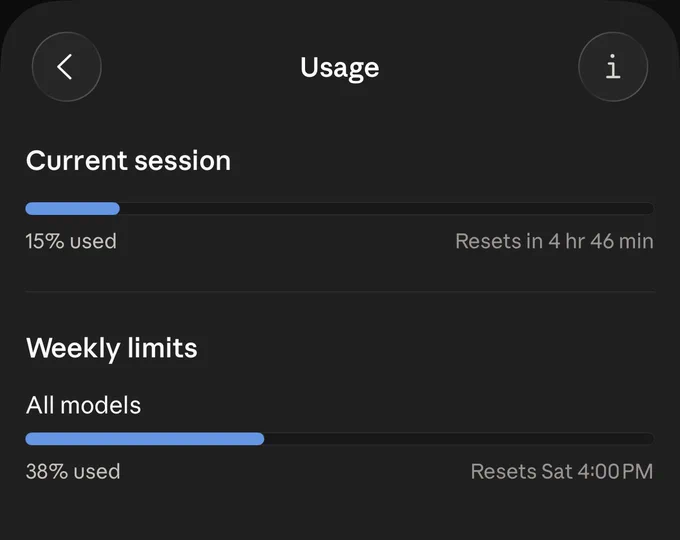Click the word 'limits' in heading
This screenshot has height=540, width=680.
(163, 348)
